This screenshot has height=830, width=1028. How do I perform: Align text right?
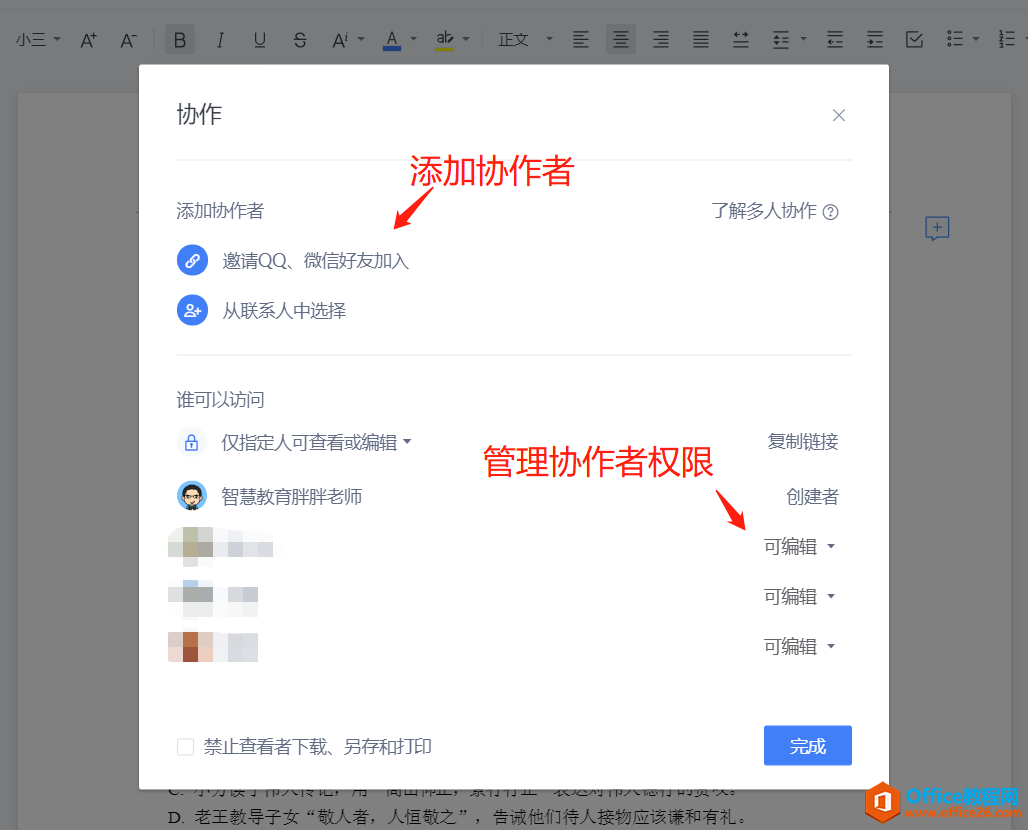(x=661, y=40)
